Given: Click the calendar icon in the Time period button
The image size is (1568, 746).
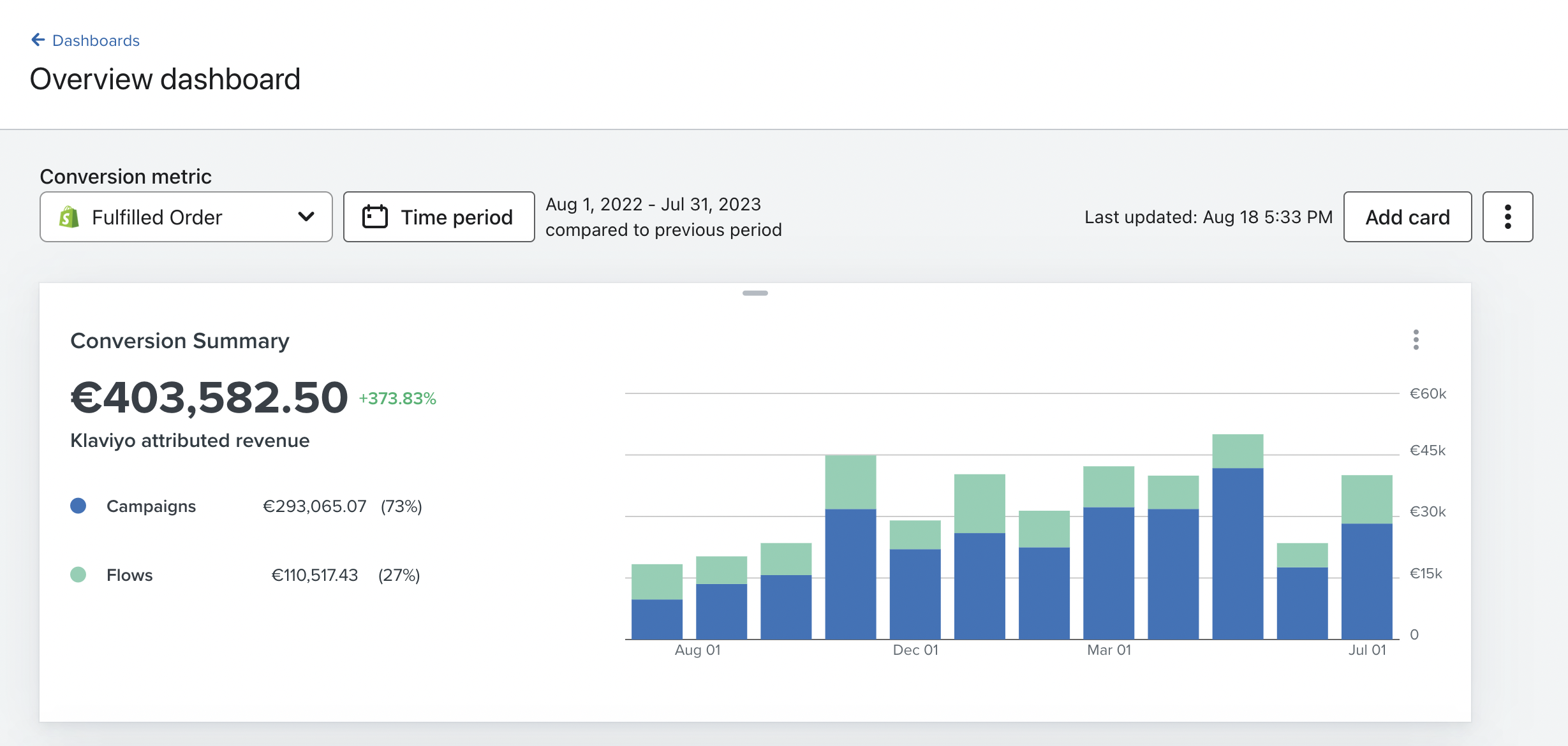Looking at the screenshot, I should point(375,217).
